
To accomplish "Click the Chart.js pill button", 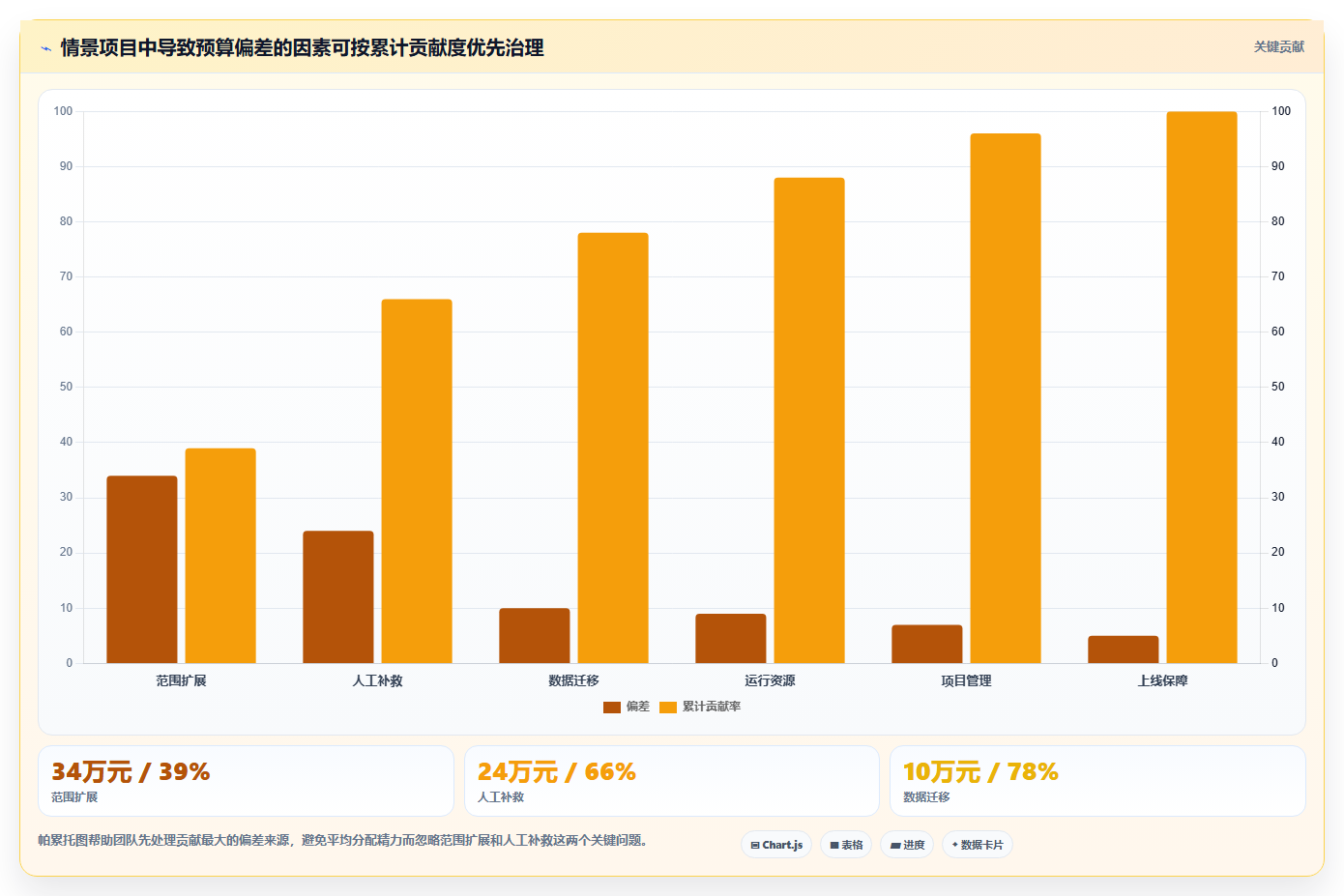I will click(776, 845).
